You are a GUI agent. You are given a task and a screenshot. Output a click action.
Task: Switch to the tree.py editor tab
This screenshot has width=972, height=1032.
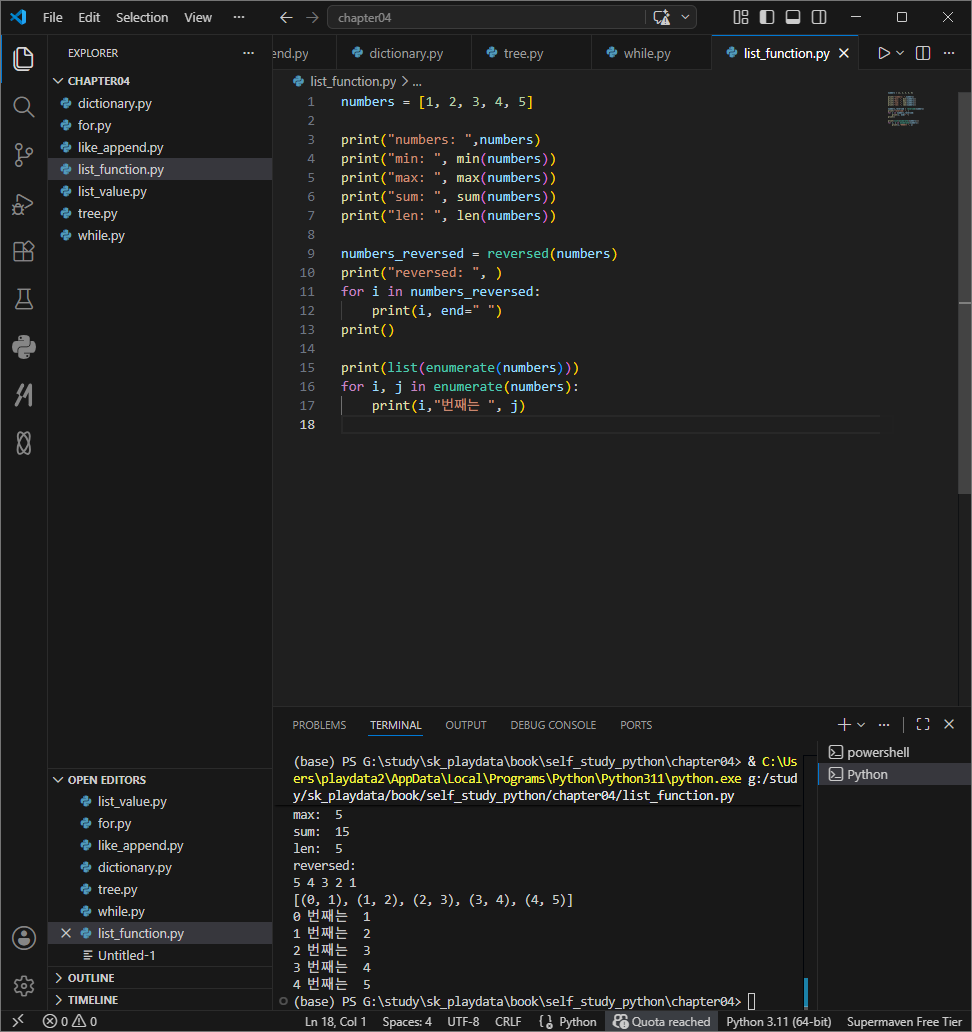tap(531, 53)
